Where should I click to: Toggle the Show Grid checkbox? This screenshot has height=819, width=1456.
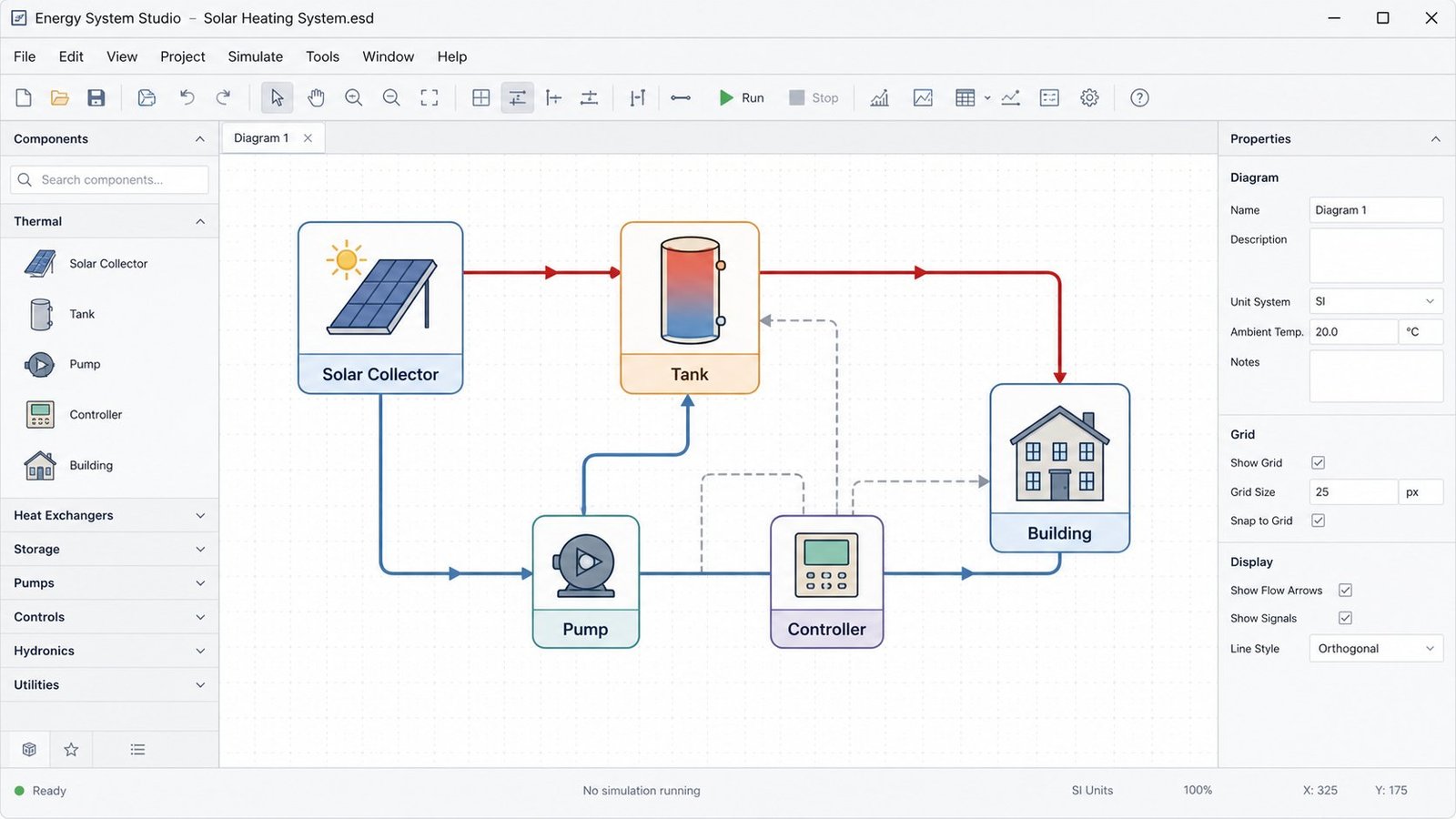tap(1318, 462)
